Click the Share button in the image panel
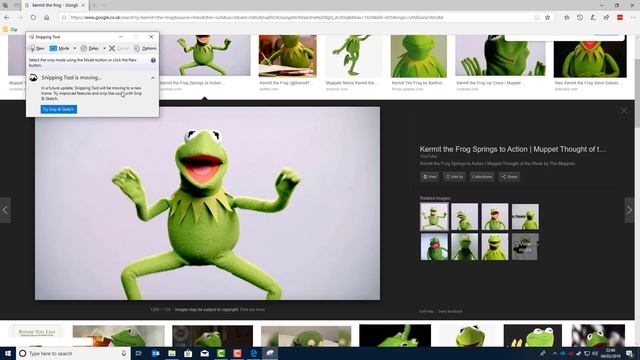This screenshot has height=360, width=640. tap(509, 177)
